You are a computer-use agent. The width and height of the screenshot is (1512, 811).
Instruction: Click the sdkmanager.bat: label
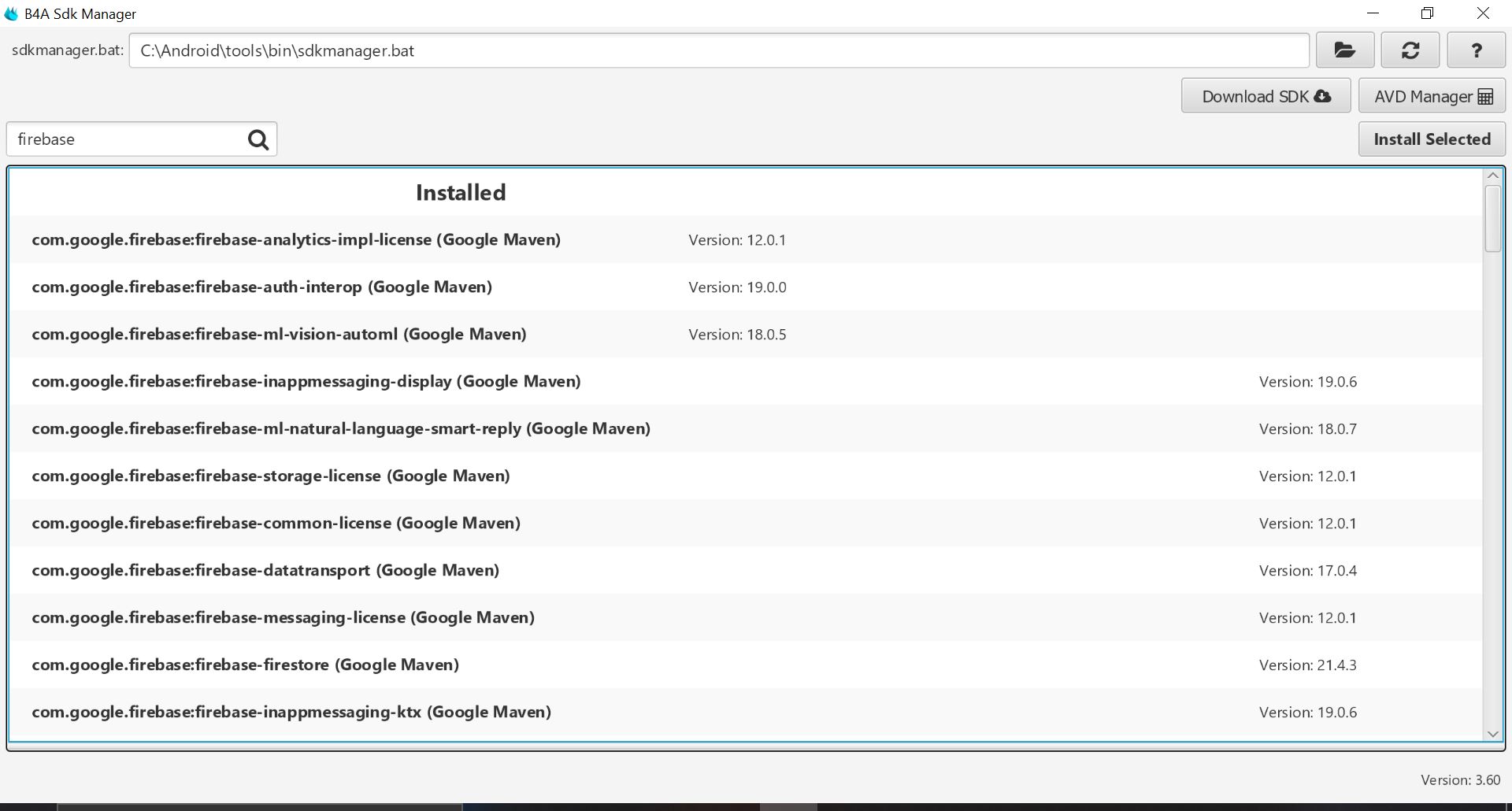tap(68, 50)
